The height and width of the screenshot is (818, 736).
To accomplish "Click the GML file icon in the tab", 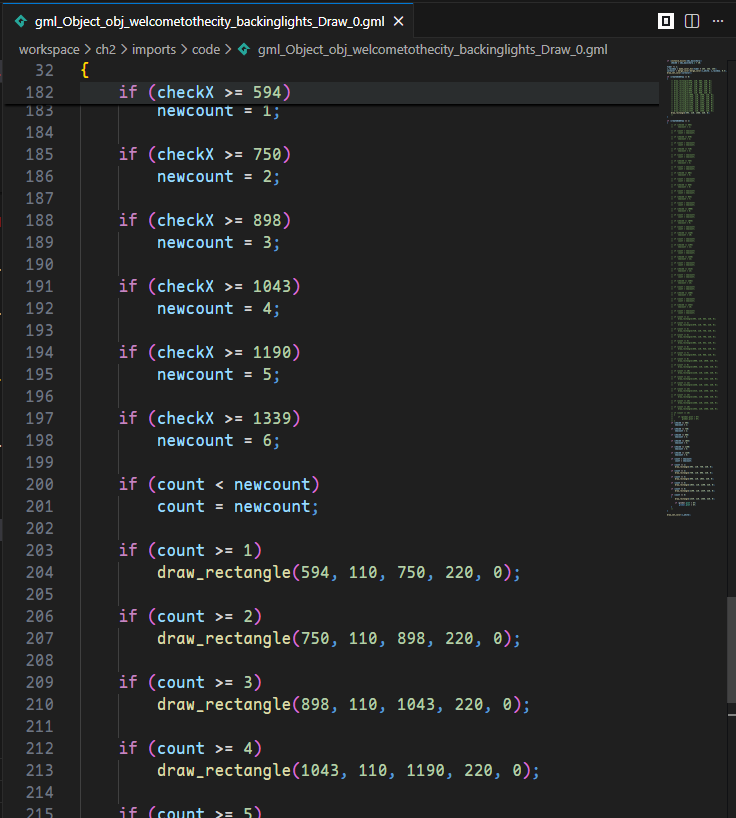I will point(21,21).
